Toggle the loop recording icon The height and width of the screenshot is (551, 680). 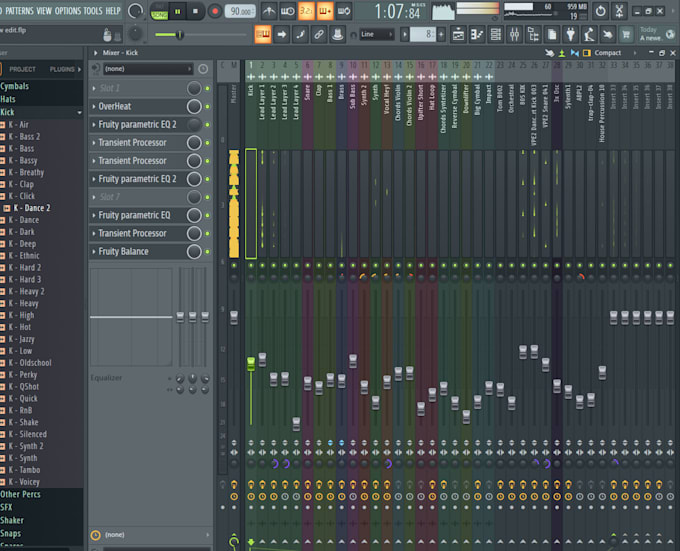tap(344, 11)
